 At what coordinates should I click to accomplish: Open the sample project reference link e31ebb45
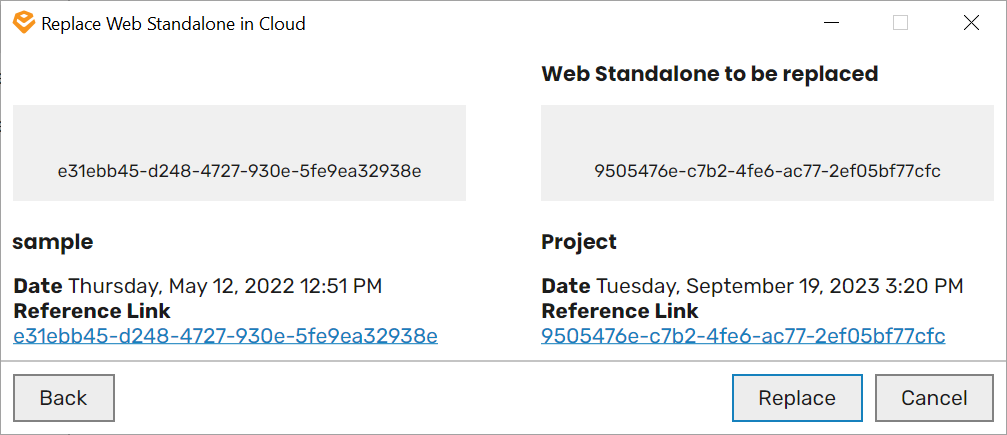click(x=225, y=335)
